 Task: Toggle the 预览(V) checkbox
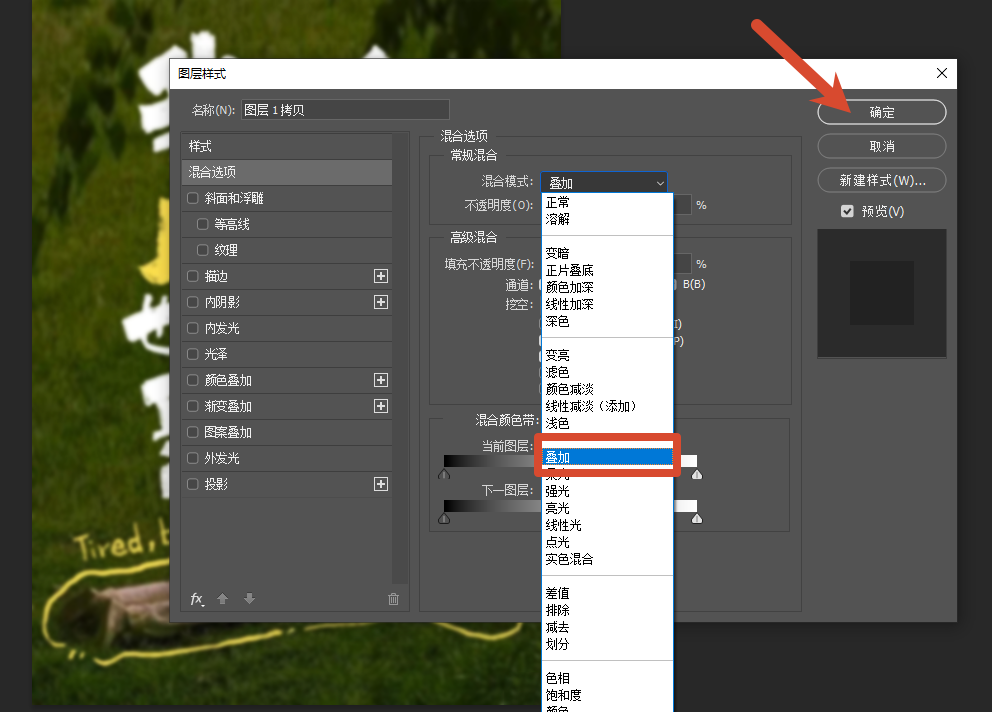[847, 211]
